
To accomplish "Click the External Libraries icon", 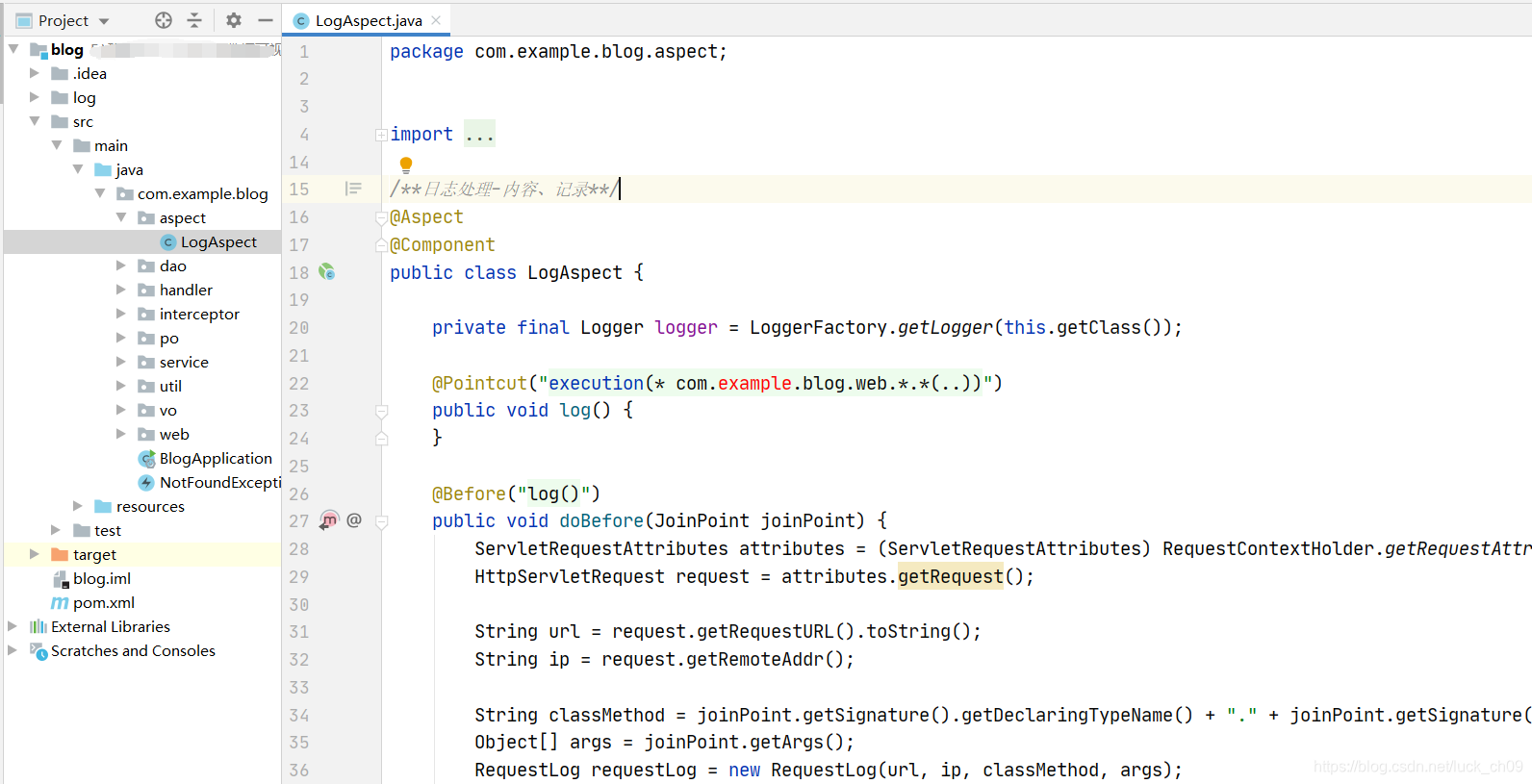I will 38,627.
